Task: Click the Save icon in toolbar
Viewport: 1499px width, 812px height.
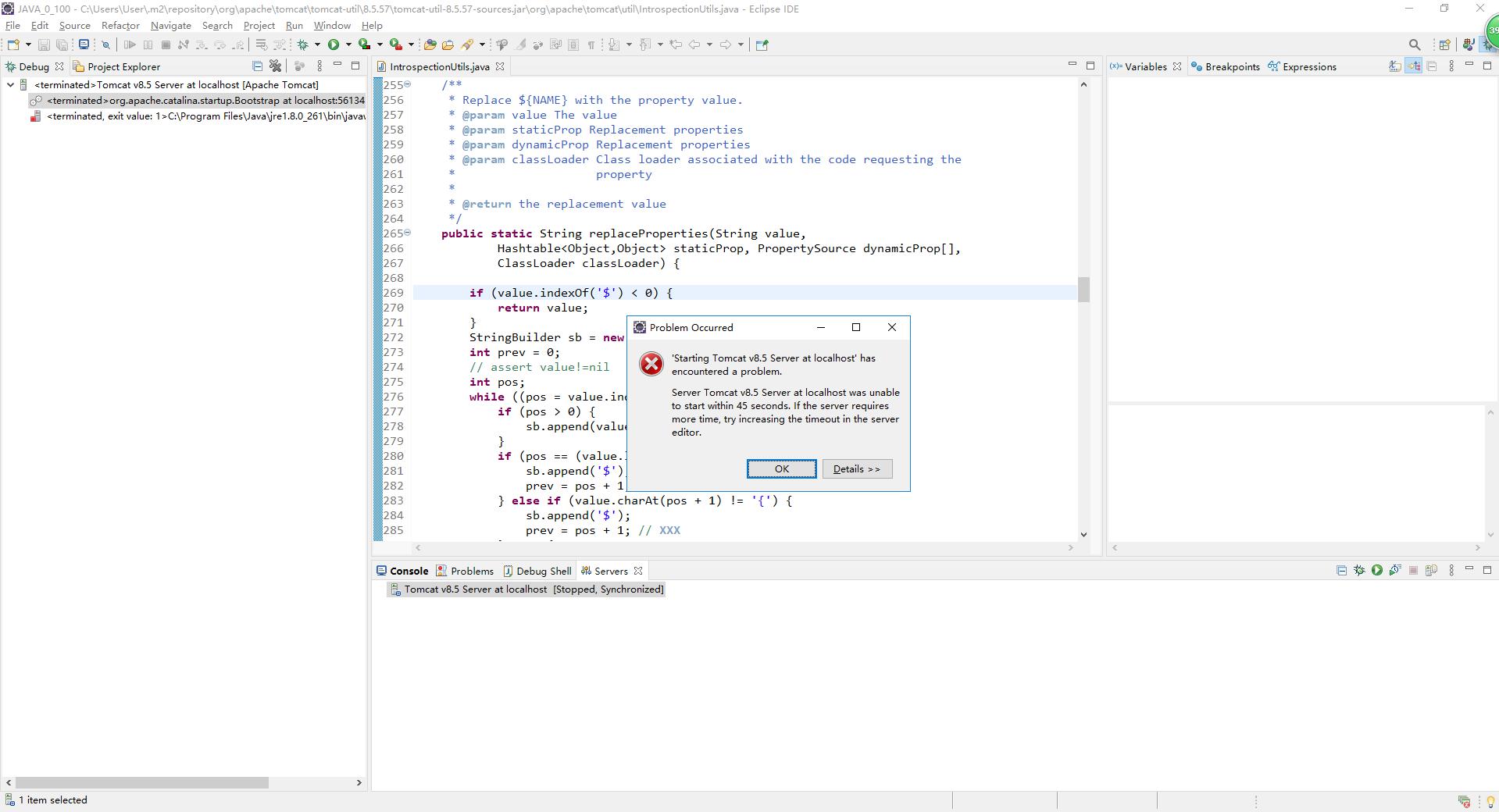Action: [x=44, y=45]
